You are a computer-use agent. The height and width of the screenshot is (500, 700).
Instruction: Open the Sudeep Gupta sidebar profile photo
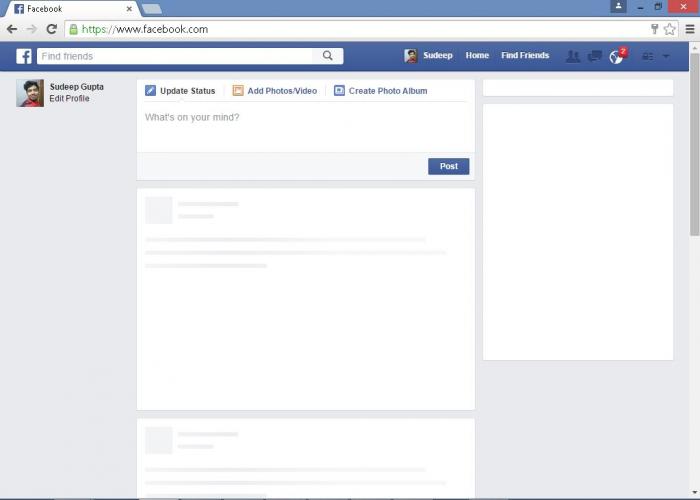click(30, 93)
